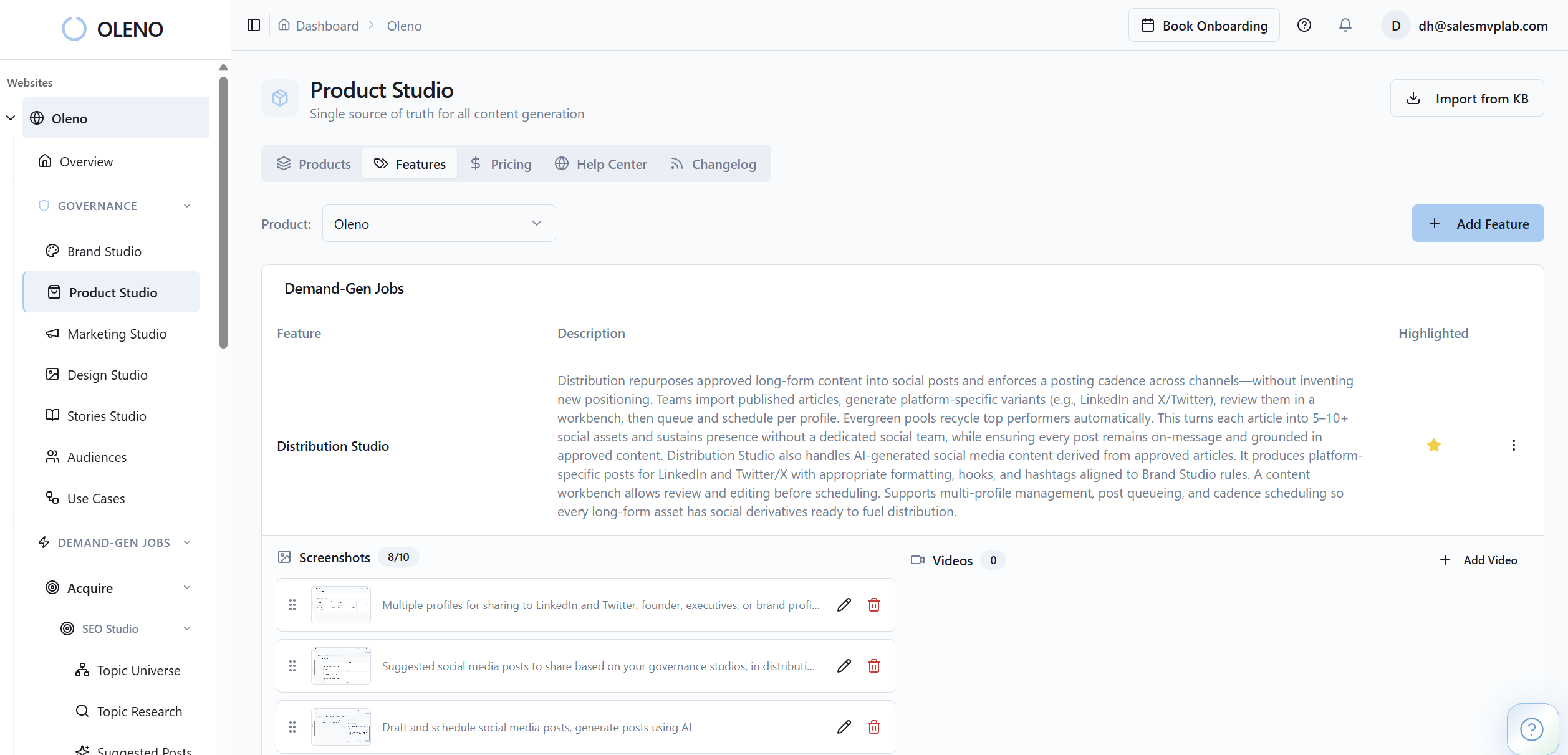Select Design Studio from the sidebar
Image resolution: width=1568 pixels, height=755 pixels.
(108, 375)
